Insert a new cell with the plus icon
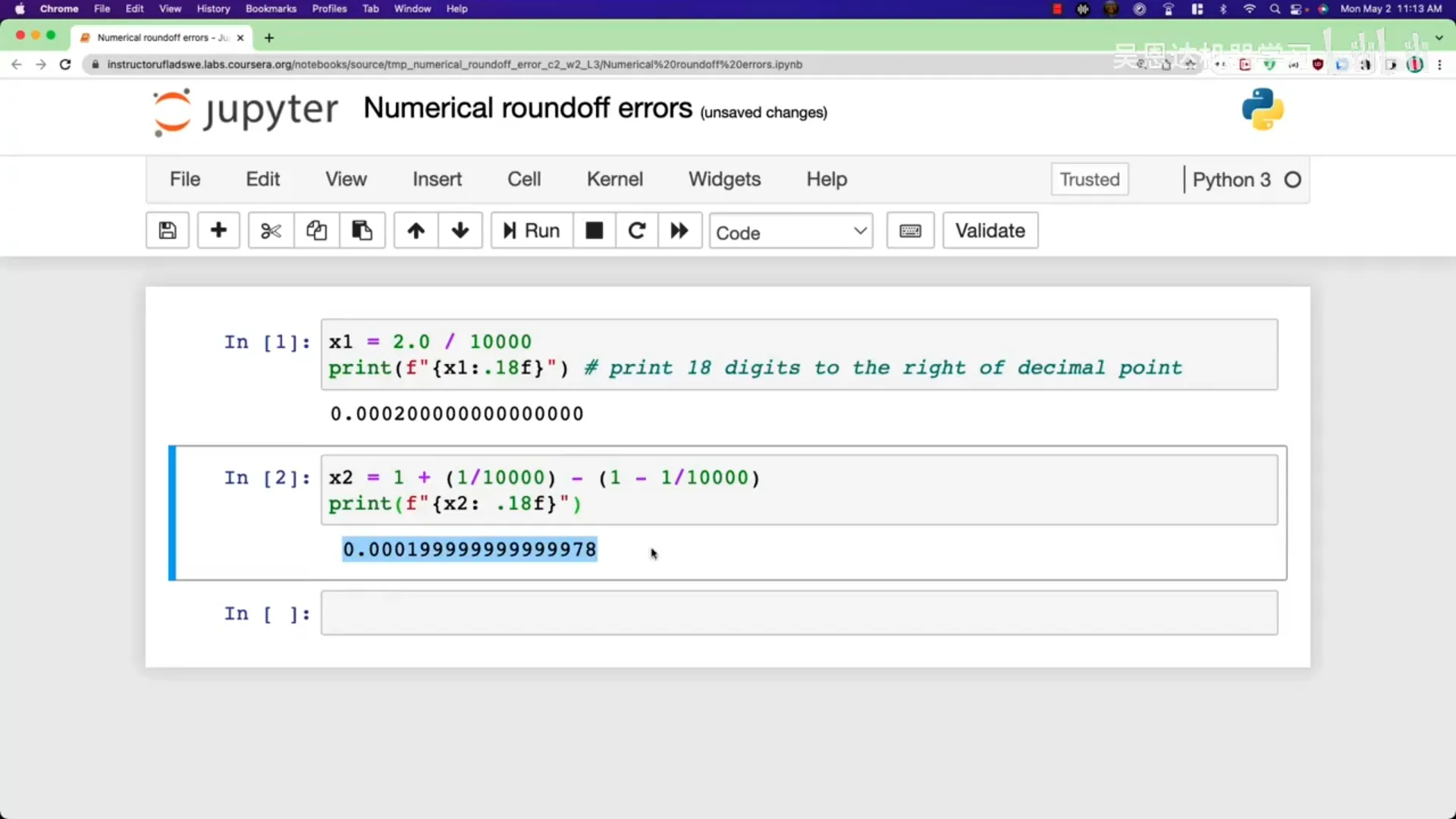The width and height of the screenshot is (1456, 819). point(218,231)
